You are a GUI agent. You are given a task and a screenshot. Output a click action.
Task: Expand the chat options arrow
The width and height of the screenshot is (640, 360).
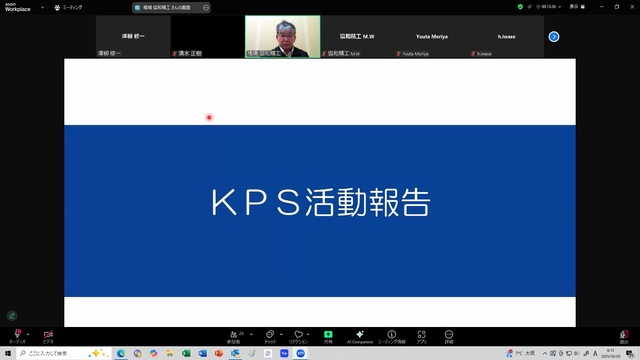pos(281,334)
